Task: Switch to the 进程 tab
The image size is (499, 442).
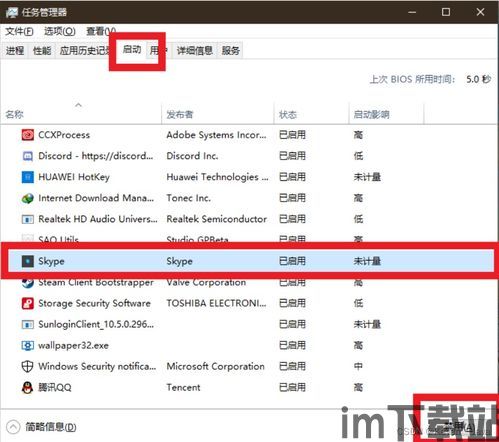Action: click(15, 51)
